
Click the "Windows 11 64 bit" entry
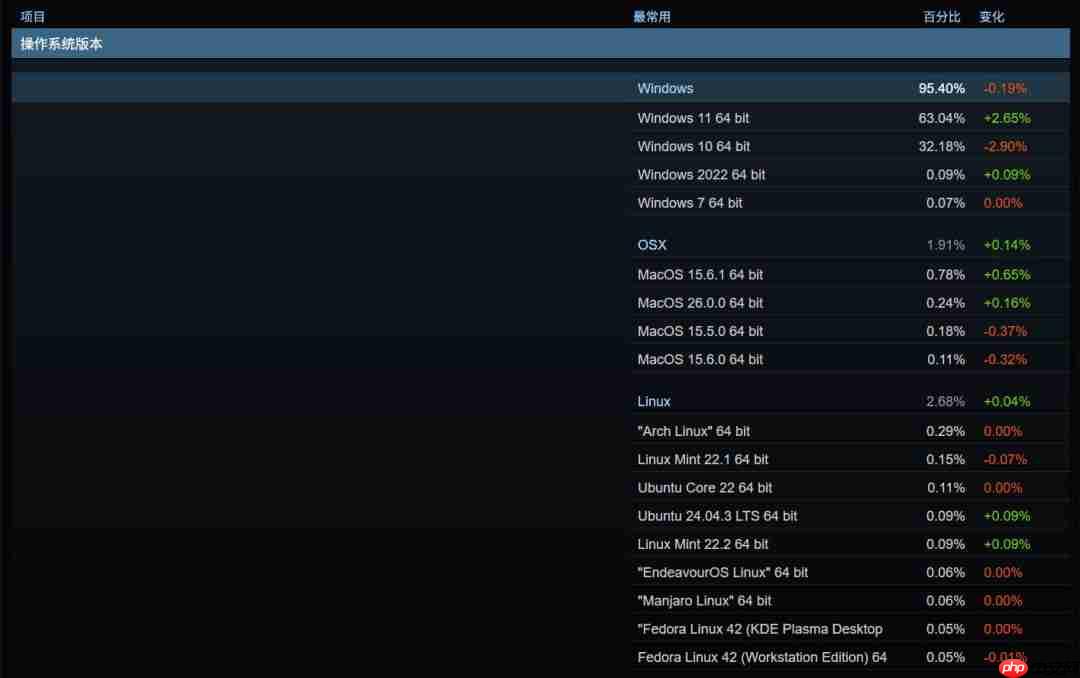coord(693,118)
